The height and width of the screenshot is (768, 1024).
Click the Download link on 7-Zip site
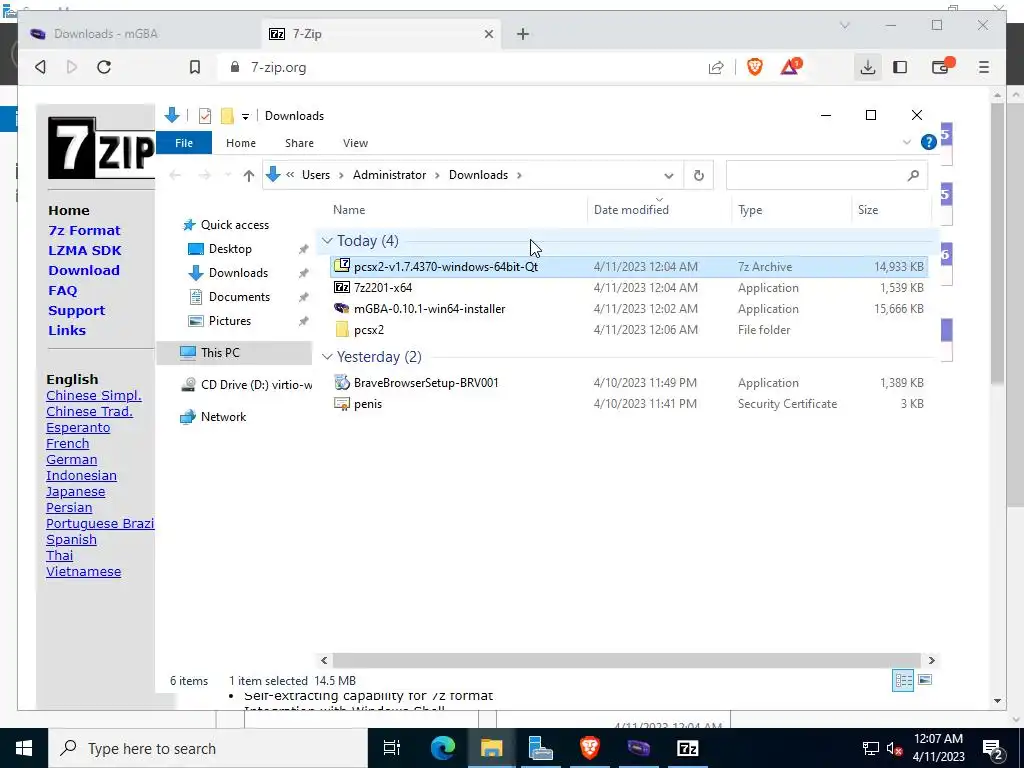84,270
